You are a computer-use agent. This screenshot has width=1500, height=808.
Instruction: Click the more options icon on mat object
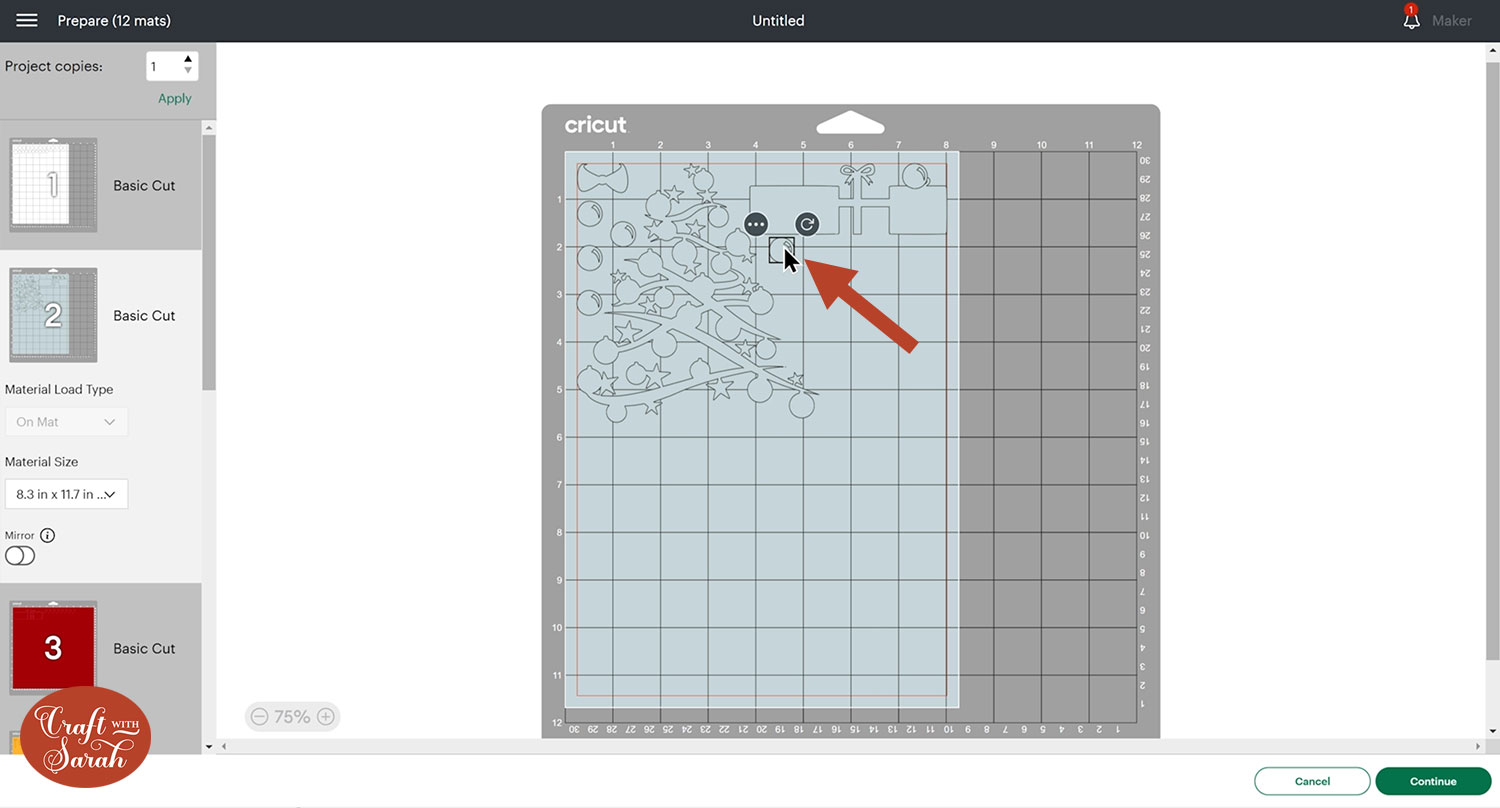(756, 224)
